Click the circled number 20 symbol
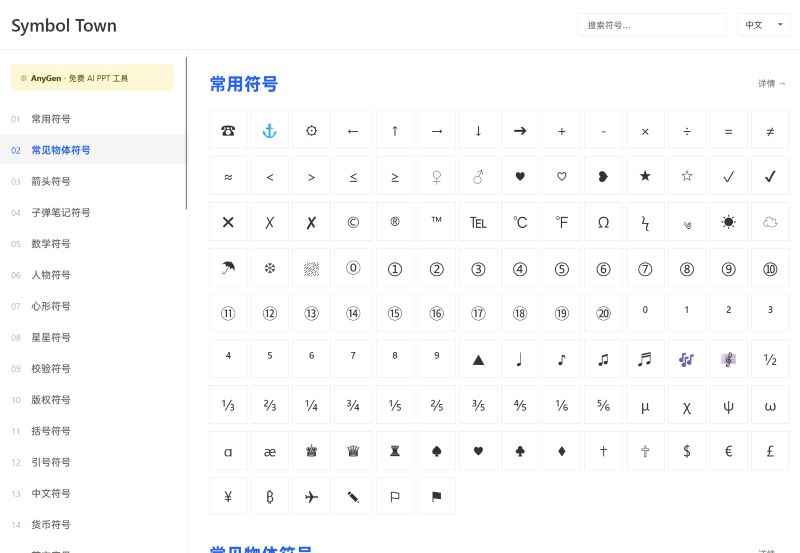This screenshot has width=800, height=553. point(603,313)
